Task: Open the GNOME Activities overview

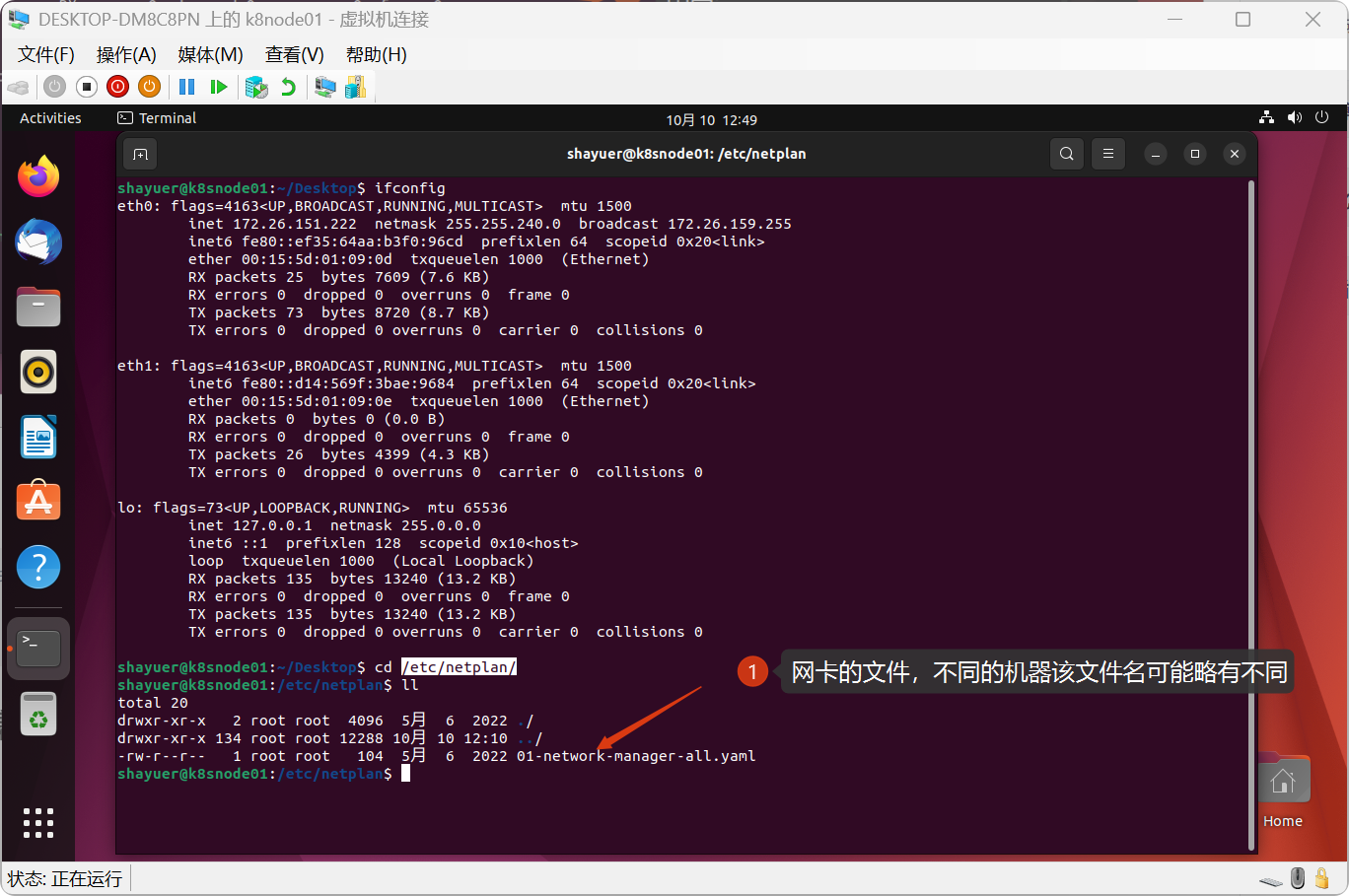Action: (x=50, y=118)
